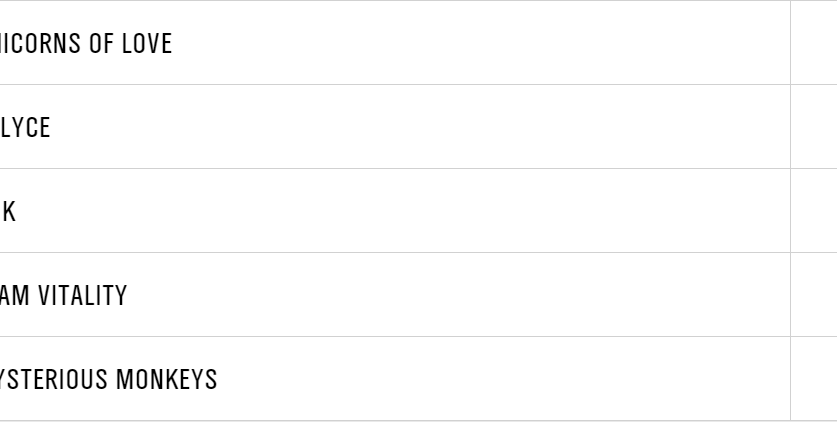Click the bottom border under Mysterious Monkeys row
The height and width of the screenshot is (422, 837).
(400, 420)
